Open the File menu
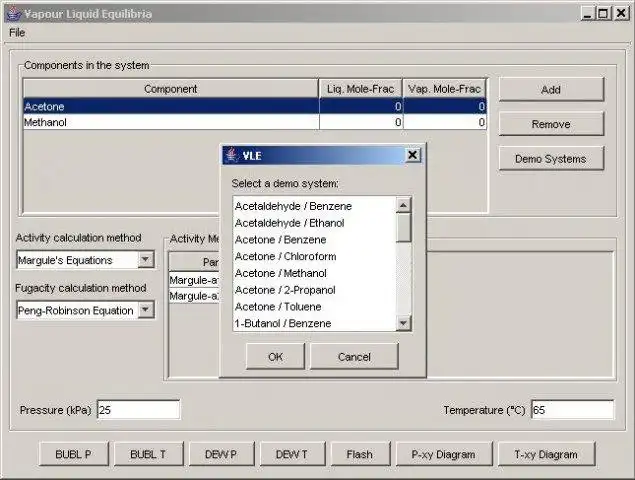The width and height of the screenshot is (635, 480). tap(17, 32)
